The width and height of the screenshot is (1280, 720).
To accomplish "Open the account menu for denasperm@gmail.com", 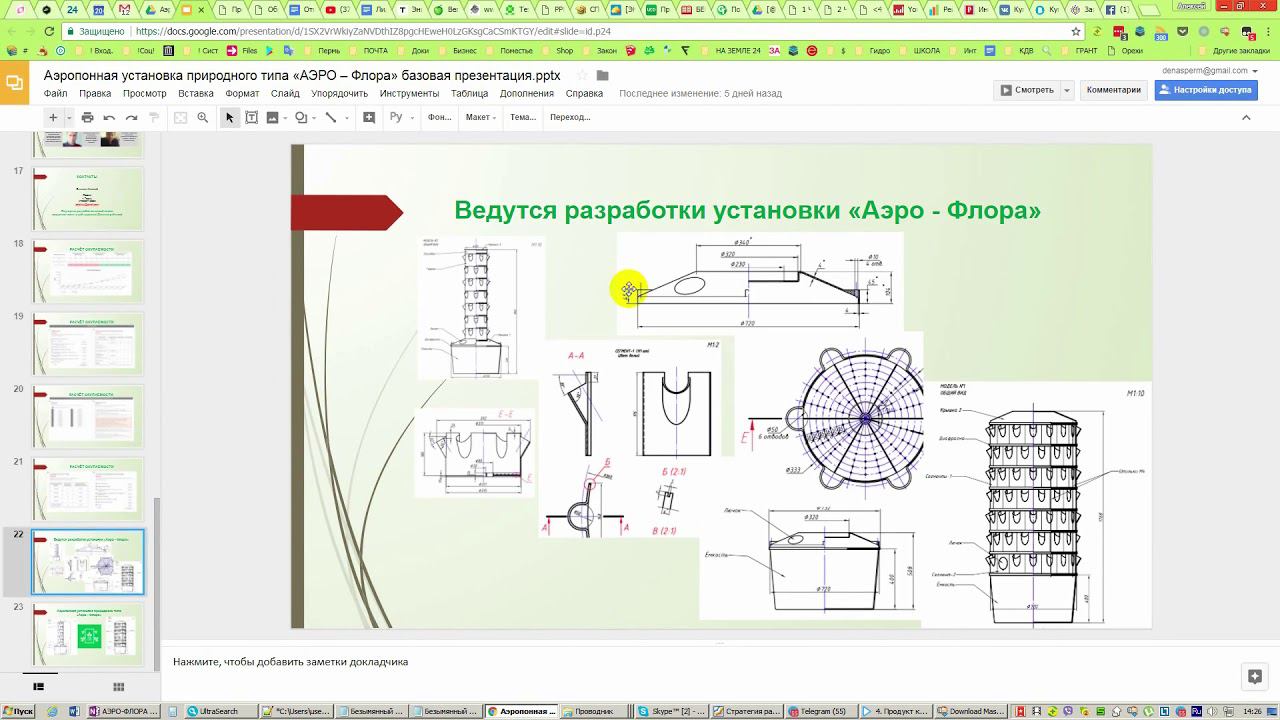I will (x=1212, y=71).
